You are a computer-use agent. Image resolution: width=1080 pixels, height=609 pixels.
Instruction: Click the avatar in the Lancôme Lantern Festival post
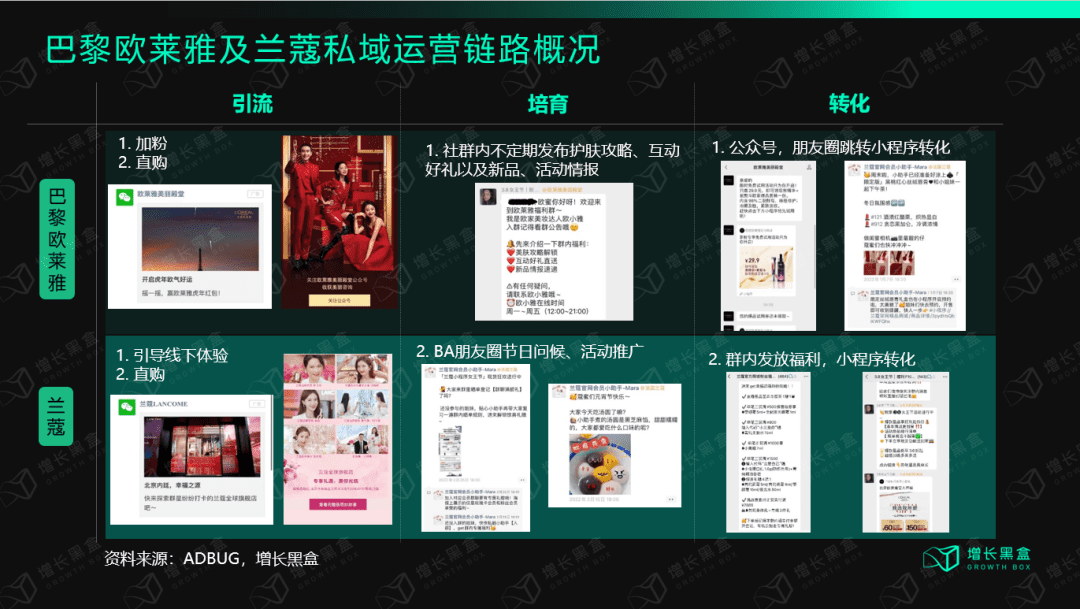point(558,391)
